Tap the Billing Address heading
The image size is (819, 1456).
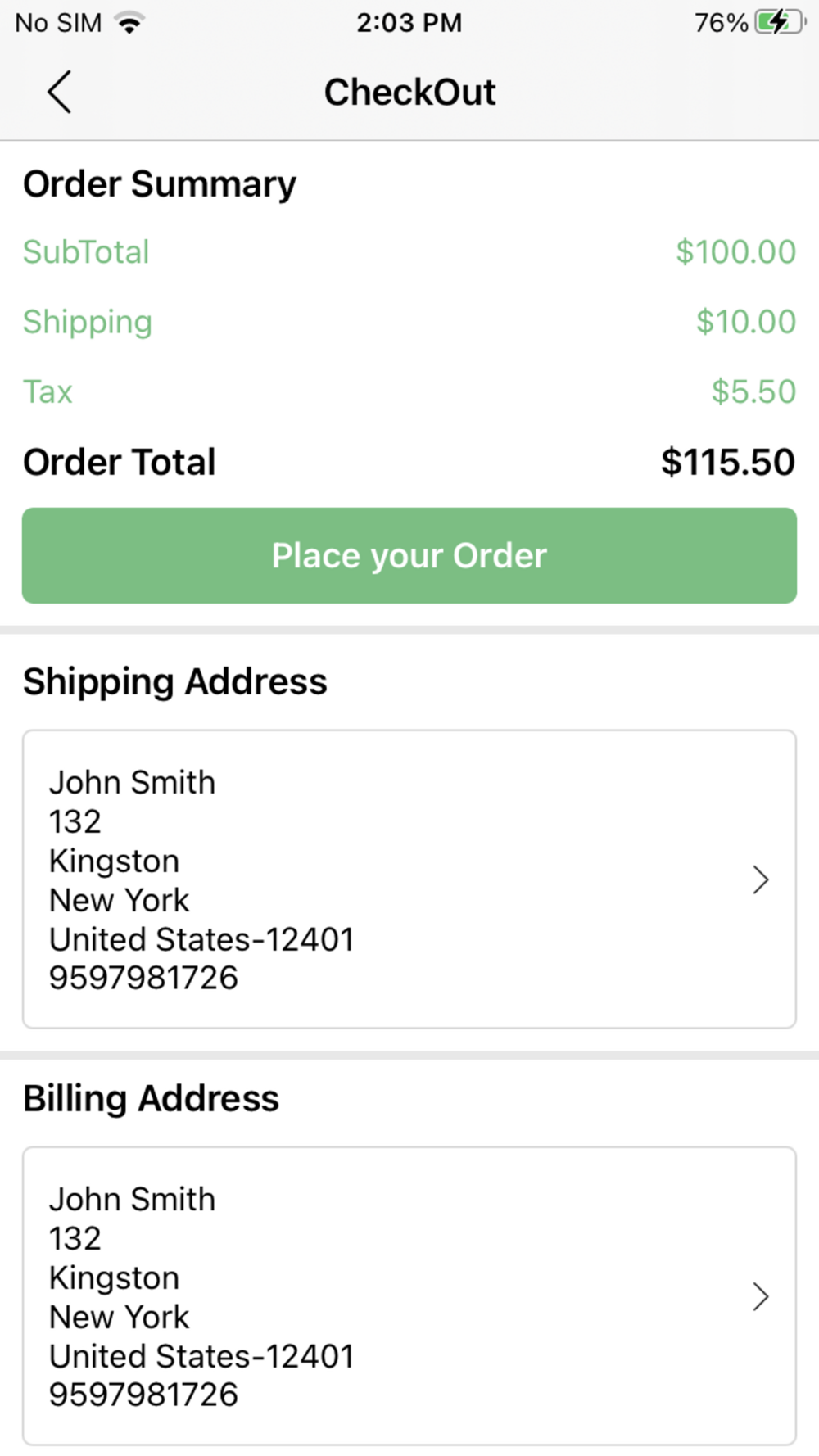(152, 1100)
